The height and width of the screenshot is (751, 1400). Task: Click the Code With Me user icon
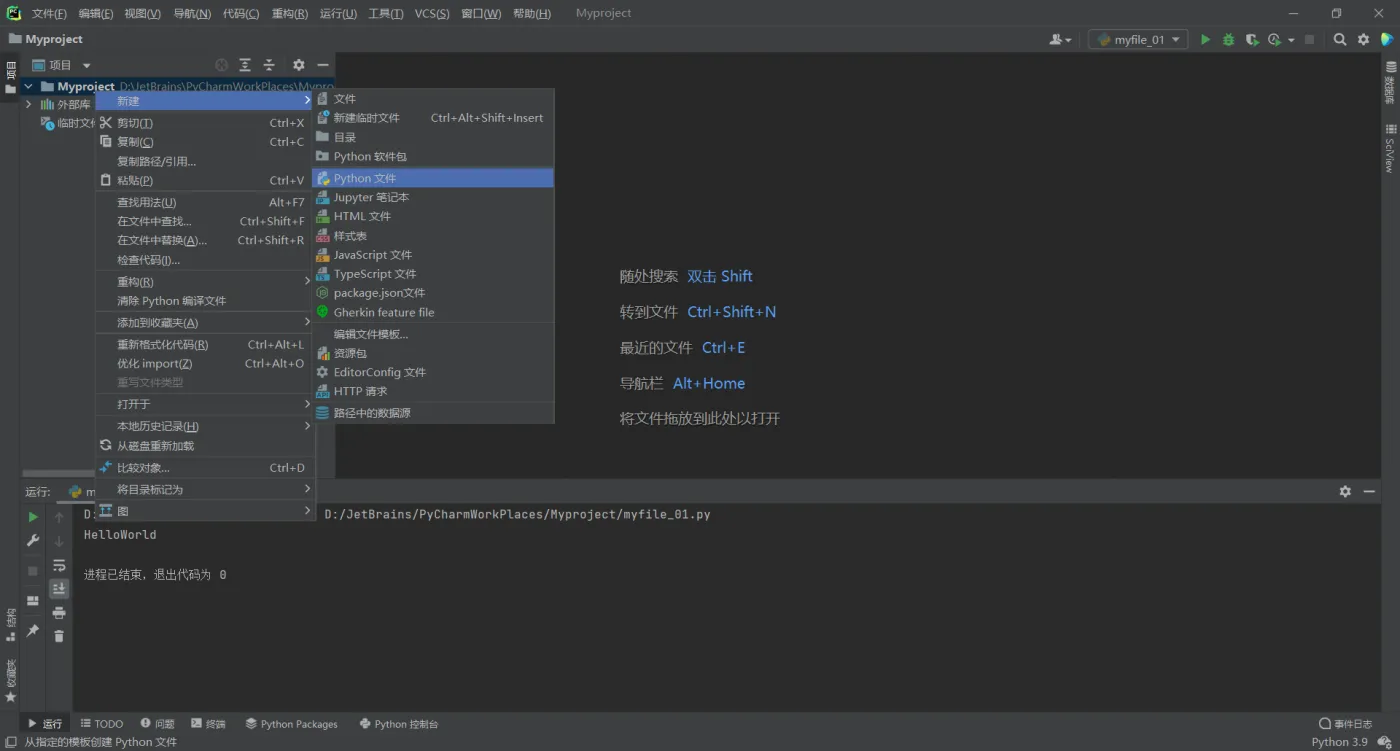click(x=1056, y=40)
